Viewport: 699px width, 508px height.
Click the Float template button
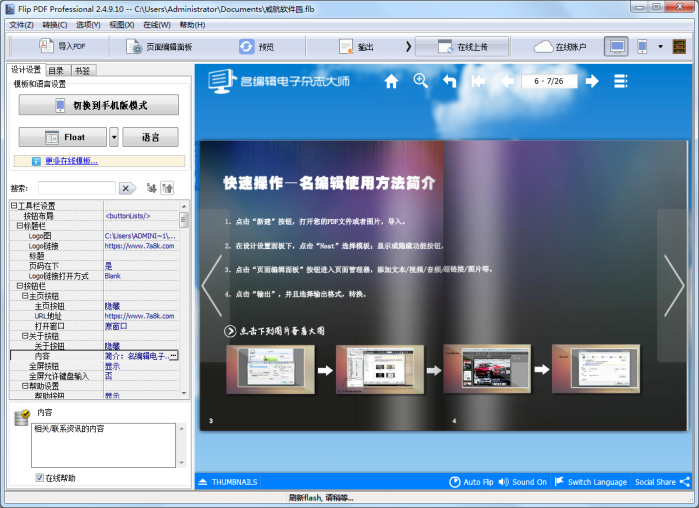pyautogui.click(x=62, y=137)
